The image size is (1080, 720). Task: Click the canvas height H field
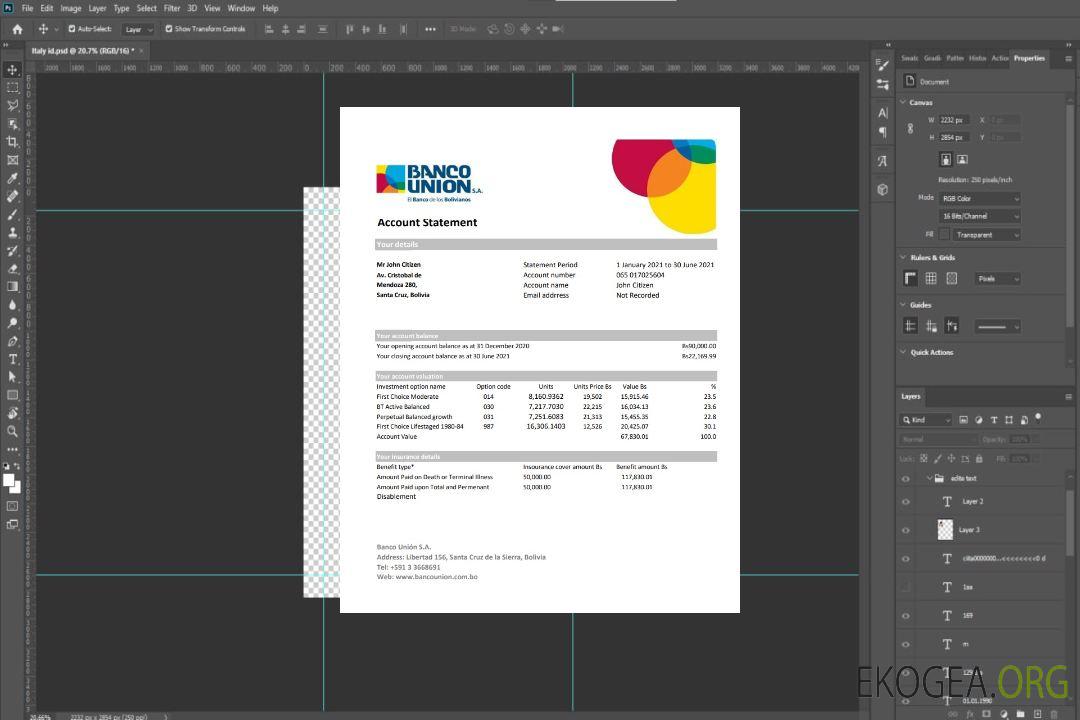click(954, 138)
